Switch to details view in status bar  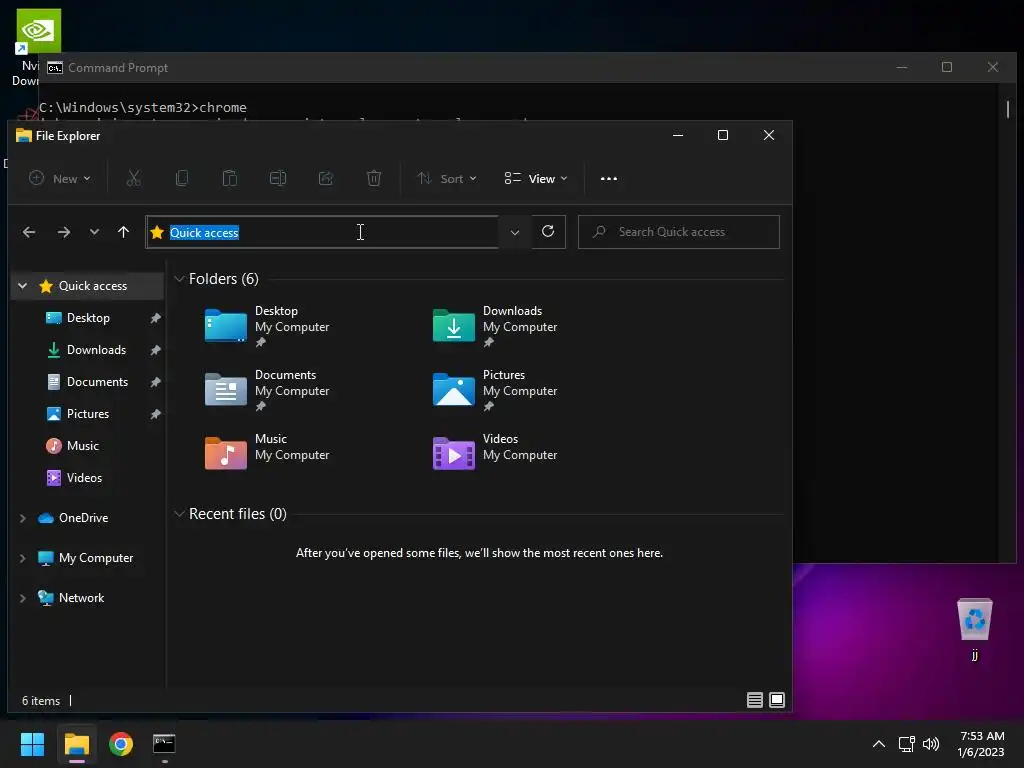[x=755, y=700]
